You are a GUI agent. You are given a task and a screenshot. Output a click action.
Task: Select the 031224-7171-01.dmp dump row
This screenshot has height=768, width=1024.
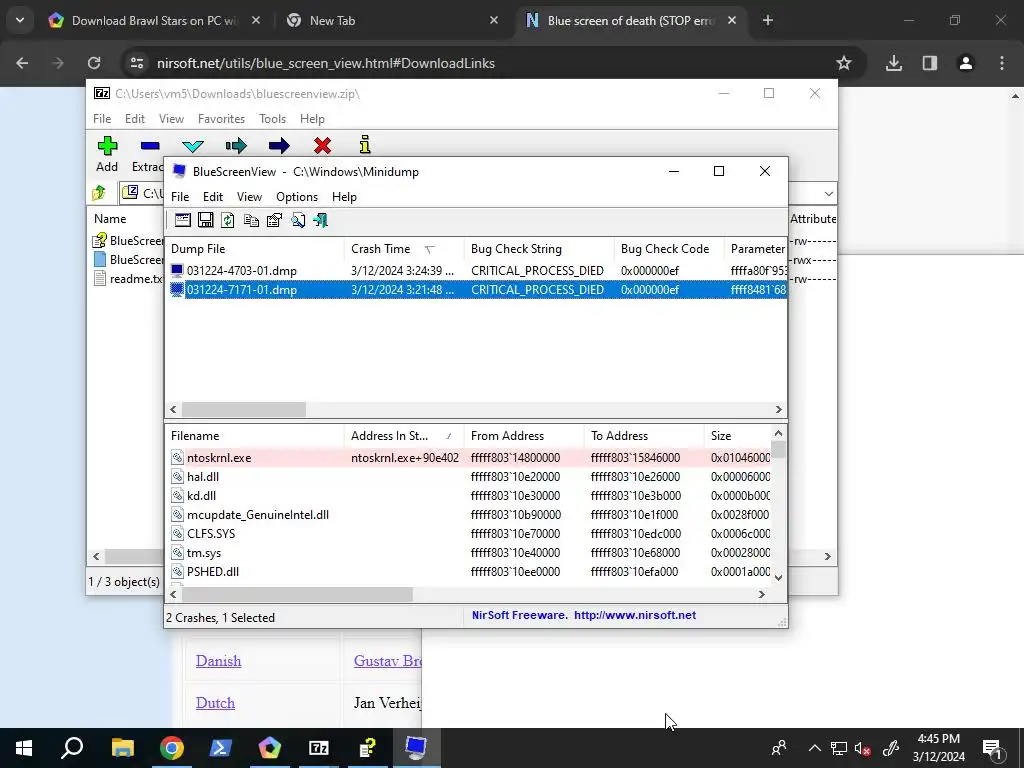(476, 289)
